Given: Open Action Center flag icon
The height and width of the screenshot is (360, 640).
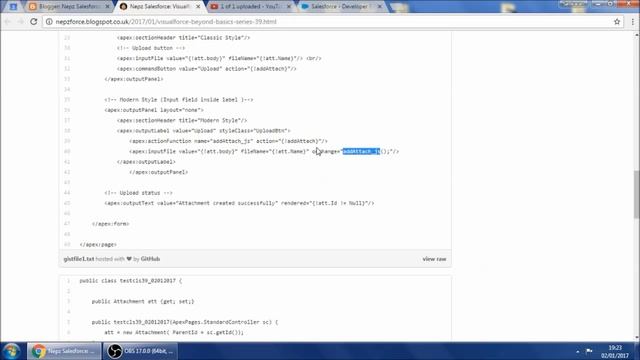Looking at the screenshot, I should 589,351.
